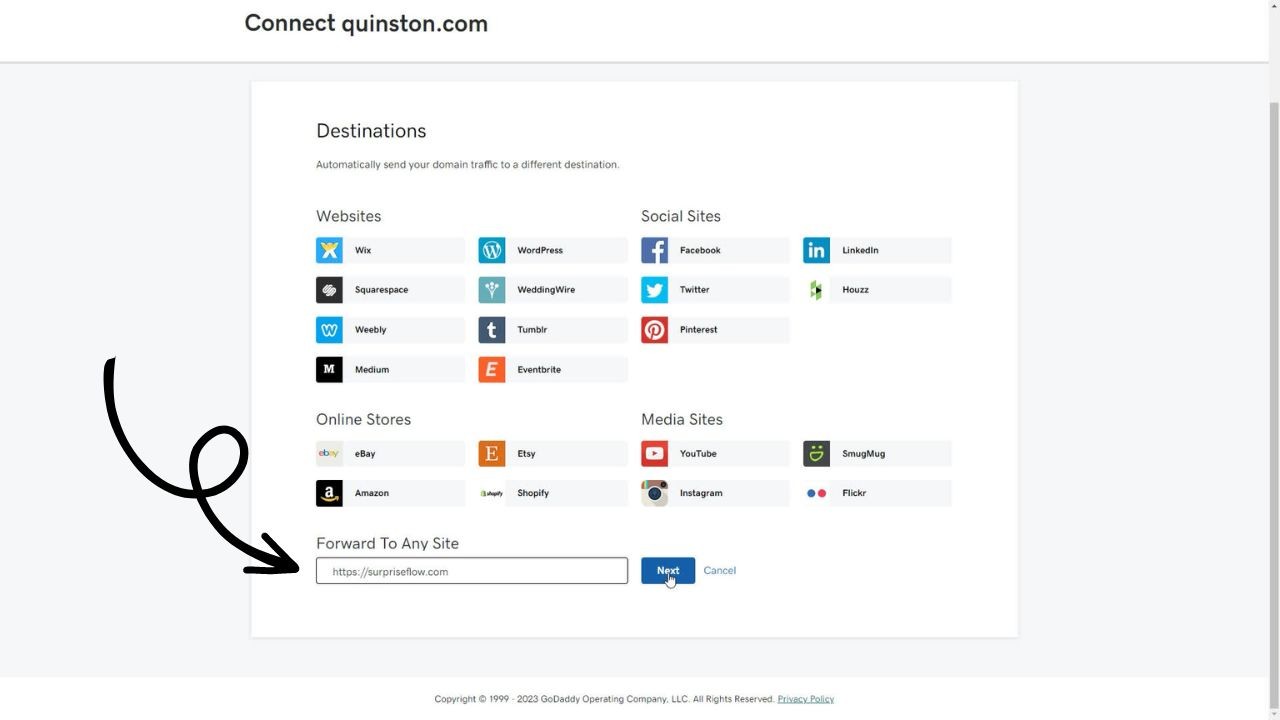Screen dimensions: 1280x720
Task: Click the GoDaddy copyright notice text
Action: (604, 699)
